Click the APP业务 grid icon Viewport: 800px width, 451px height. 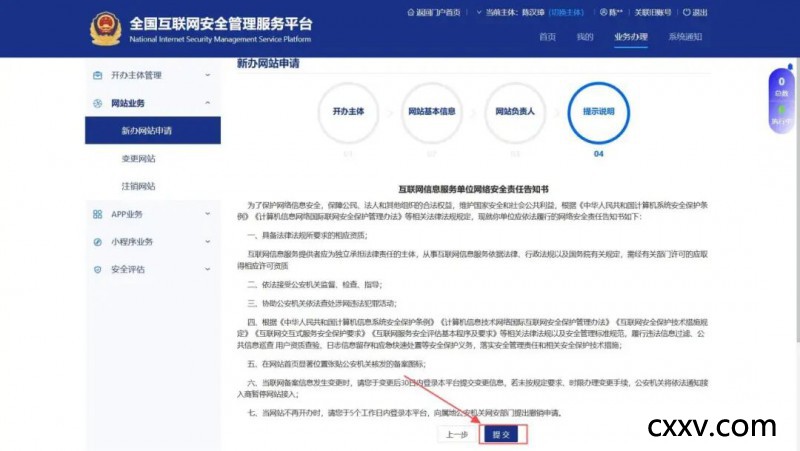pos(97,214)
